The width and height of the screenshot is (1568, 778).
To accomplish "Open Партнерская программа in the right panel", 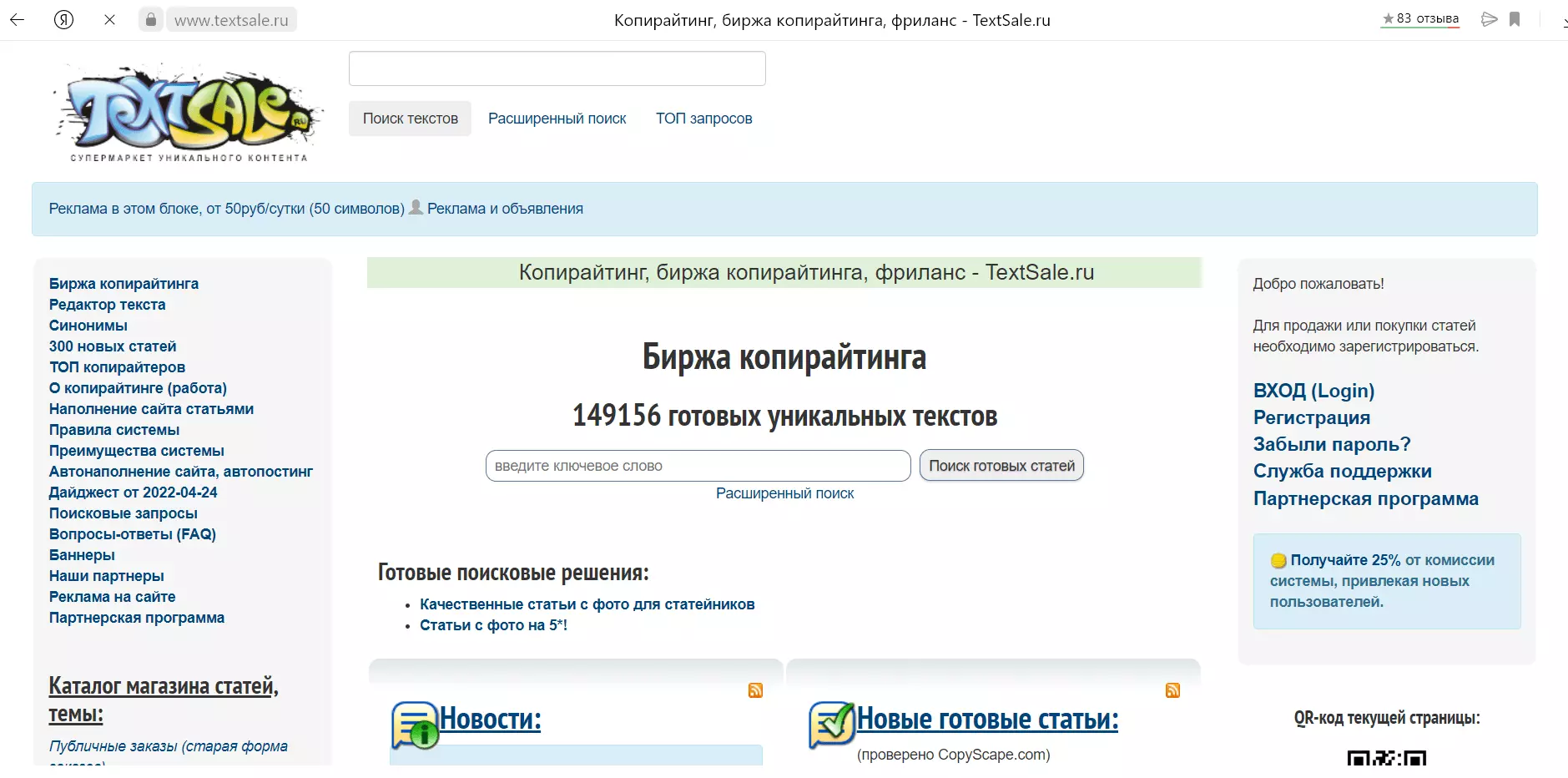I will tap(1365, 498).
